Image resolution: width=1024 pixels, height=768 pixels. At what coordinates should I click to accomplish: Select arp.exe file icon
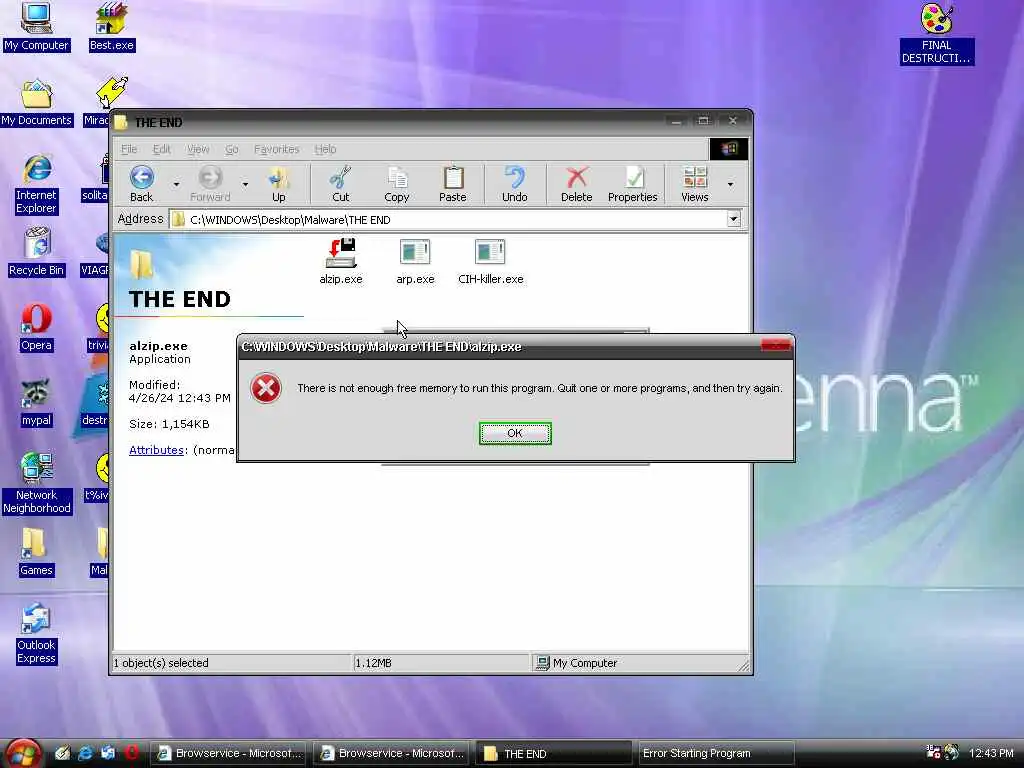[x=415, y=262]
